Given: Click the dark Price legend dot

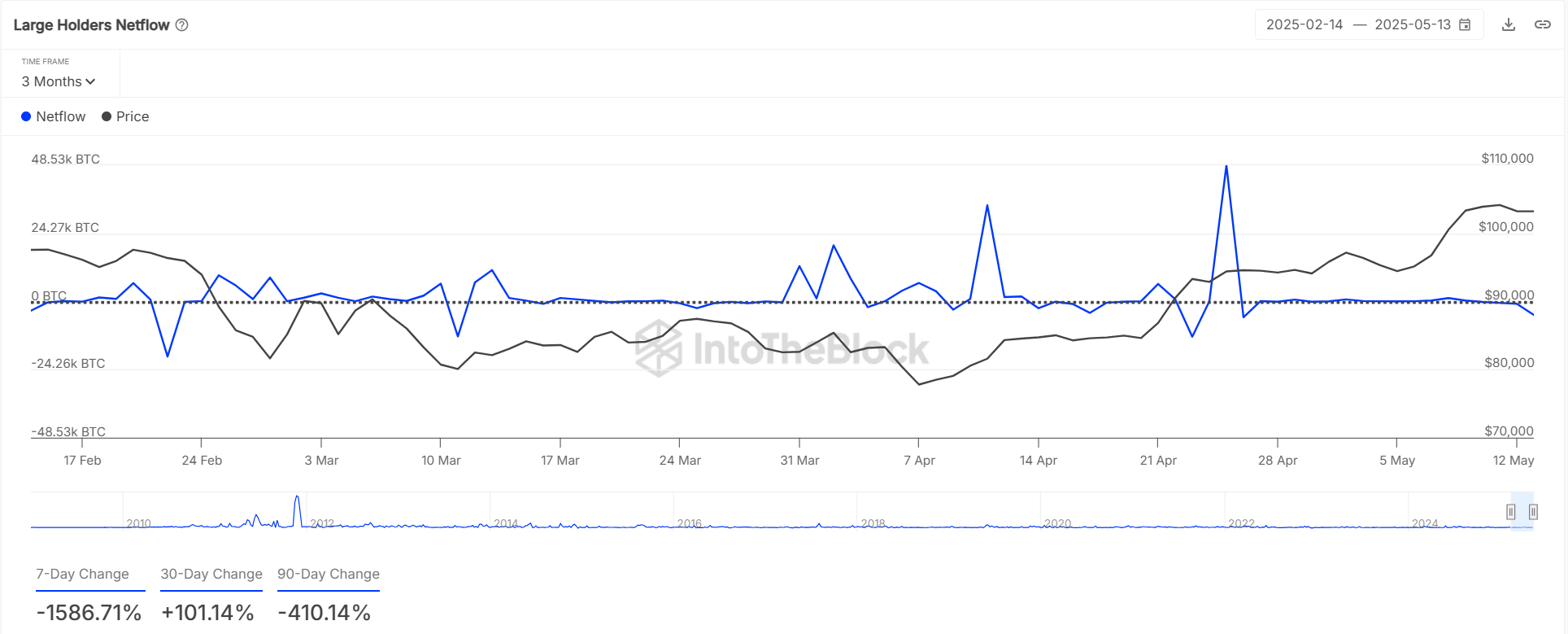Looking at the screenshot, I should pyautogui.click(x=107, y=116).
